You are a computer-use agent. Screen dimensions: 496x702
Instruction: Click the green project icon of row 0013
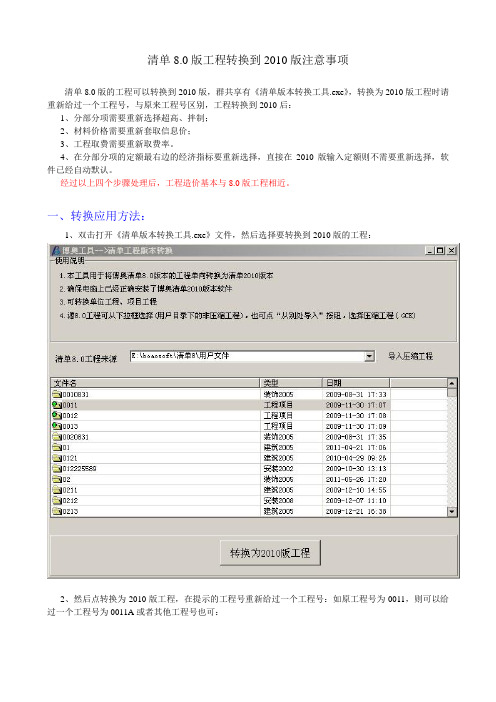coord(57,426)
